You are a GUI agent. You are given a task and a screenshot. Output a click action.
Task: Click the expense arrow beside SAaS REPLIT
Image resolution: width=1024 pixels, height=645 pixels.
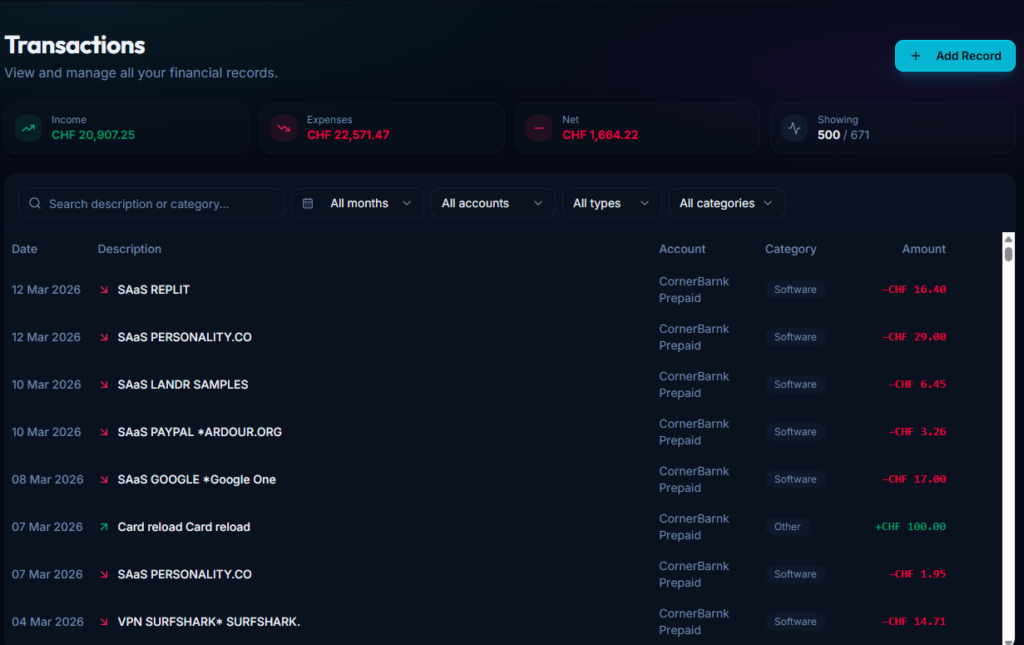[104, 290]
